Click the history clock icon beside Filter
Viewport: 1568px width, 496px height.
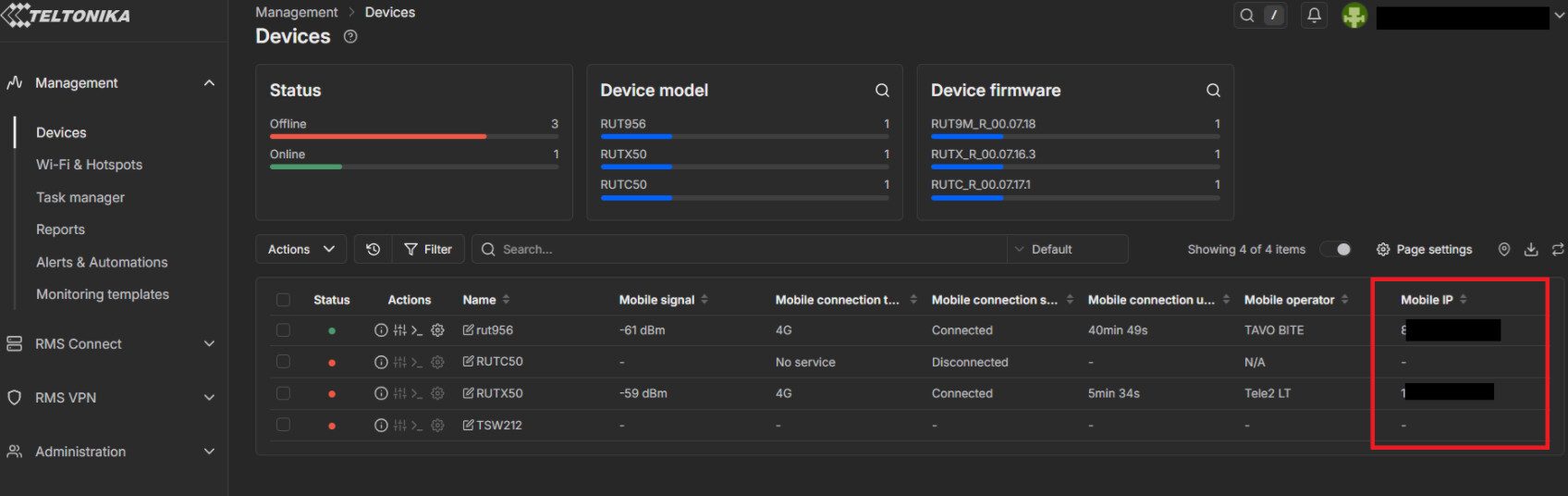click(374, 249)
